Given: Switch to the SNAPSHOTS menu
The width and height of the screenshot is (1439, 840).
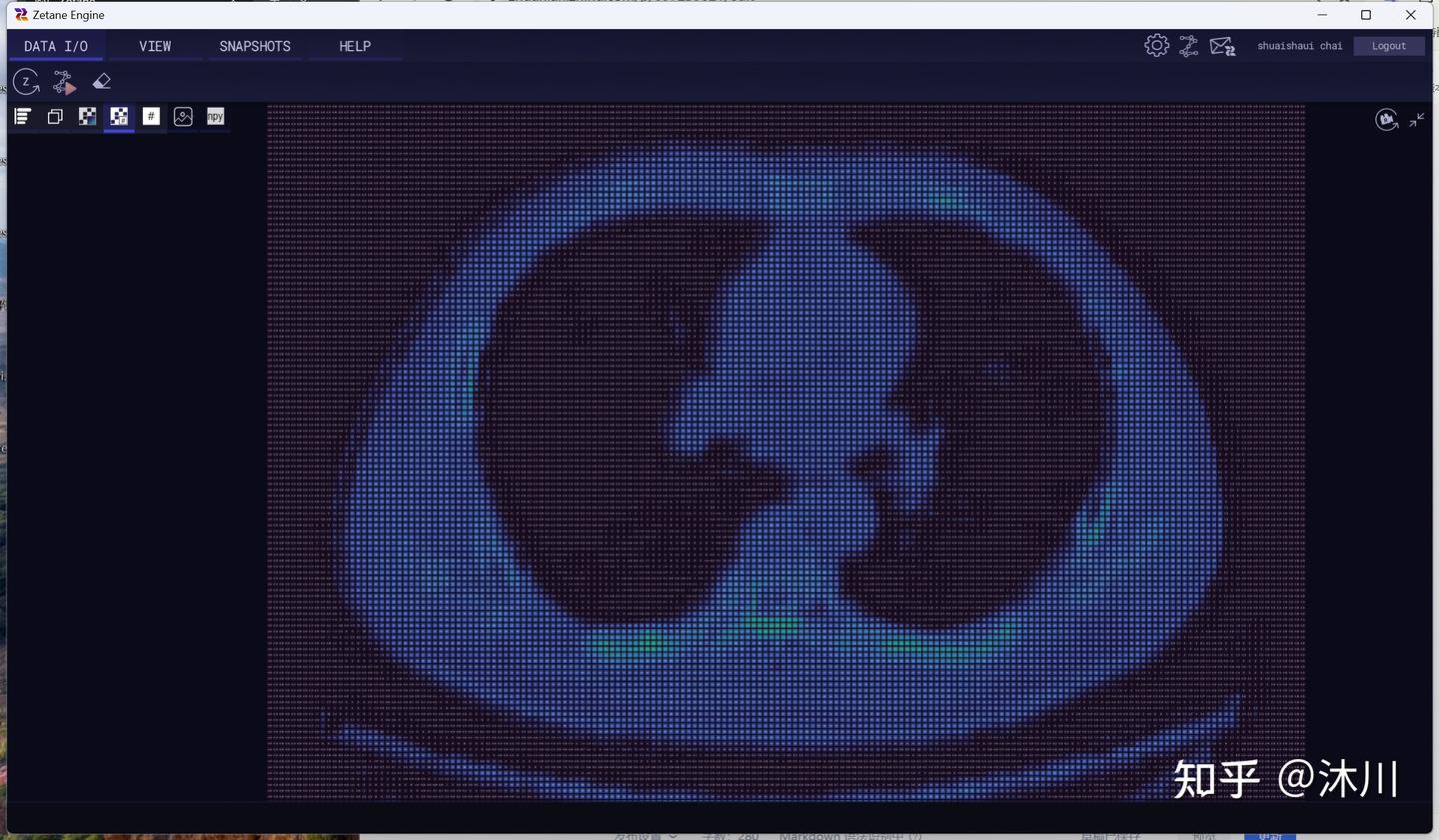Looking at the screenshot, I should coord(254,46).
